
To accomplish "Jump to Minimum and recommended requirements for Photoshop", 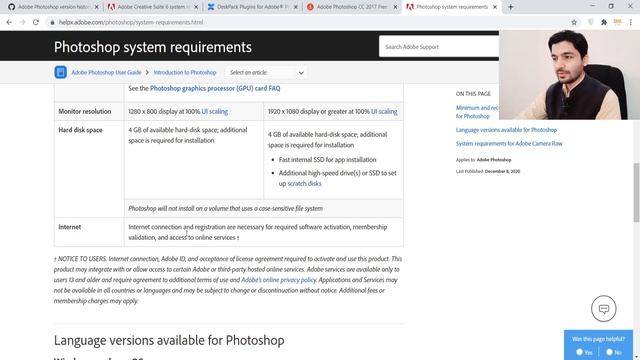I will click(477, 112).
